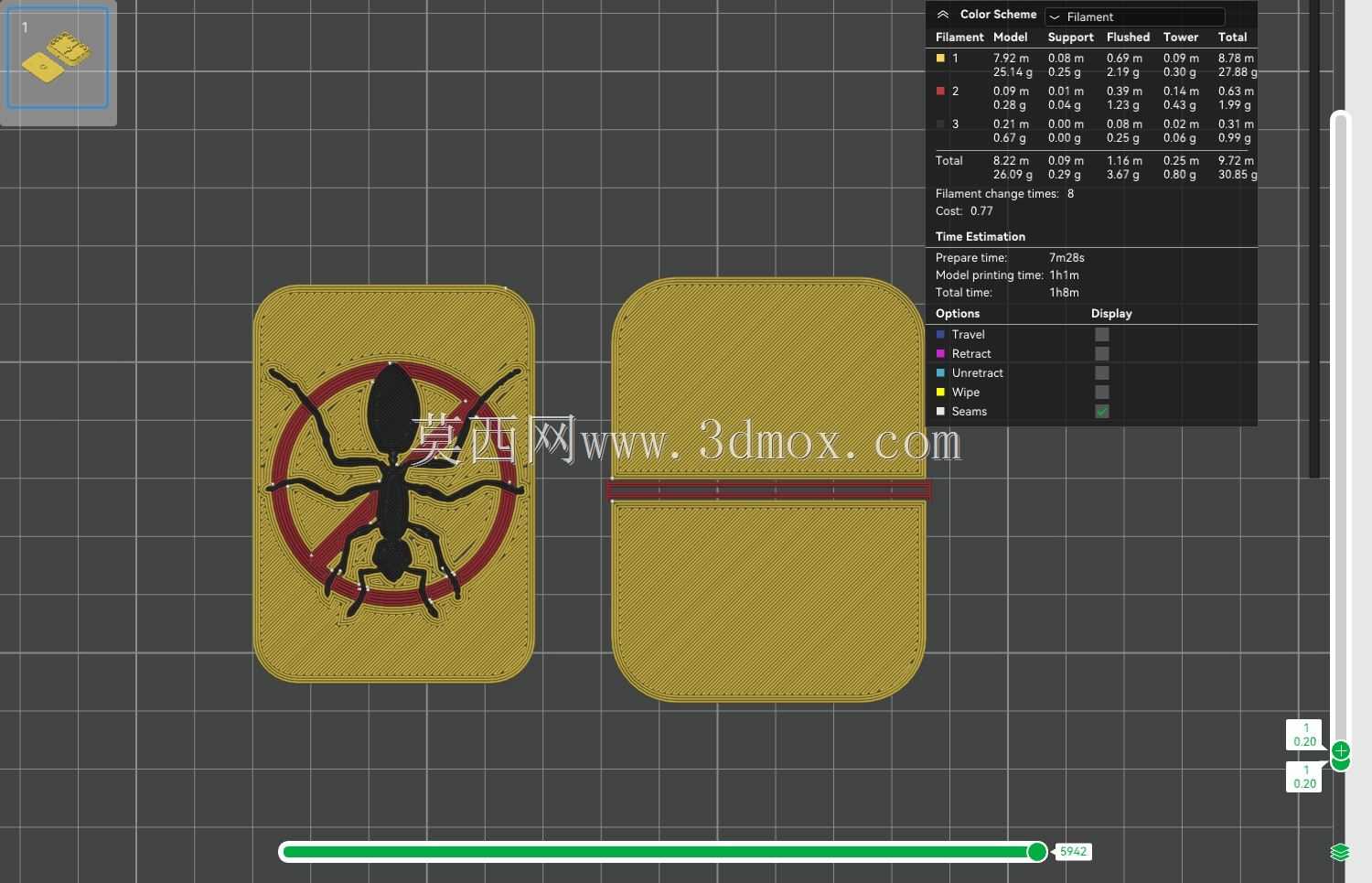
Task: Click the yellow Wipe legend color square
Action: coord(940,393)
